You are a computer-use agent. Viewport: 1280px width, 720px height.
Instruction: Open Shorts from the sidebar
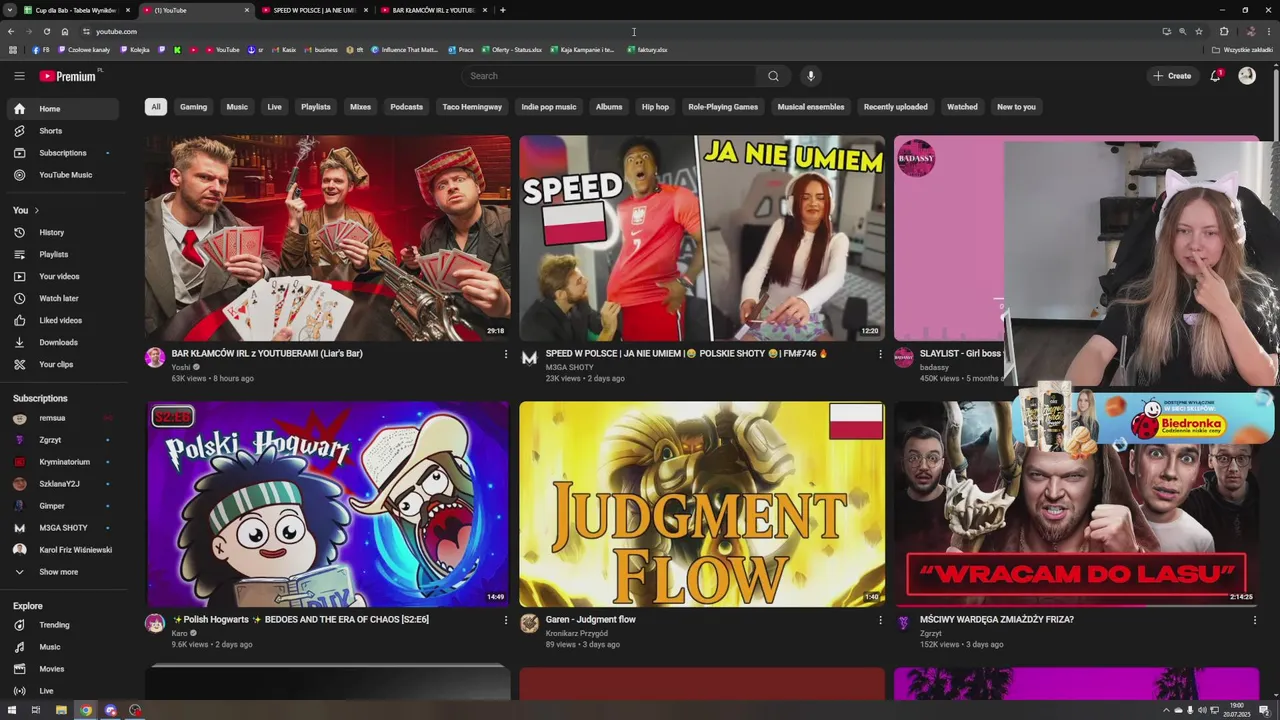click(x=62, y=131)
